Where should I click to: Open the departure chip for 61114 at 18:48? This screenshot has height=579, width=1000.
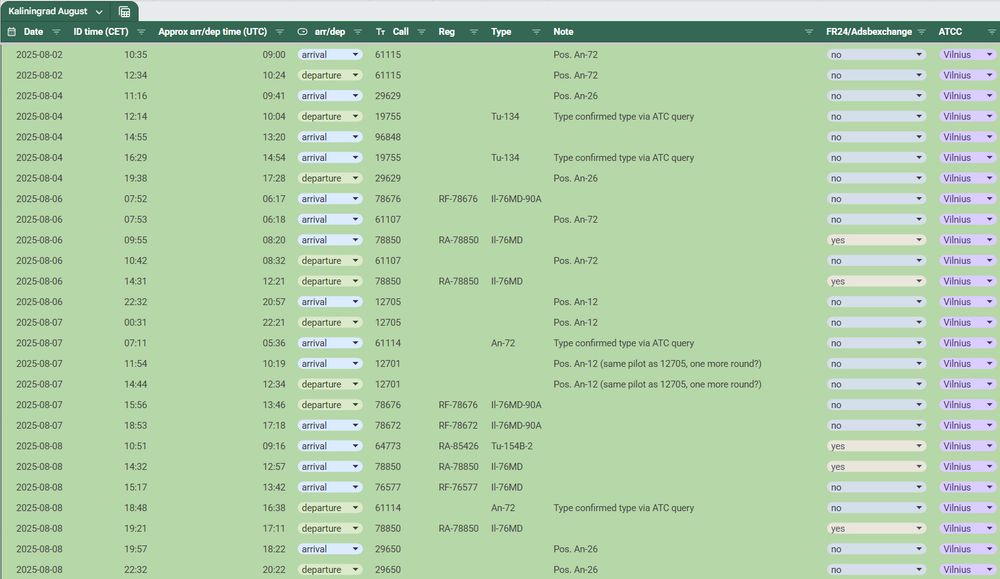[330, 508]
